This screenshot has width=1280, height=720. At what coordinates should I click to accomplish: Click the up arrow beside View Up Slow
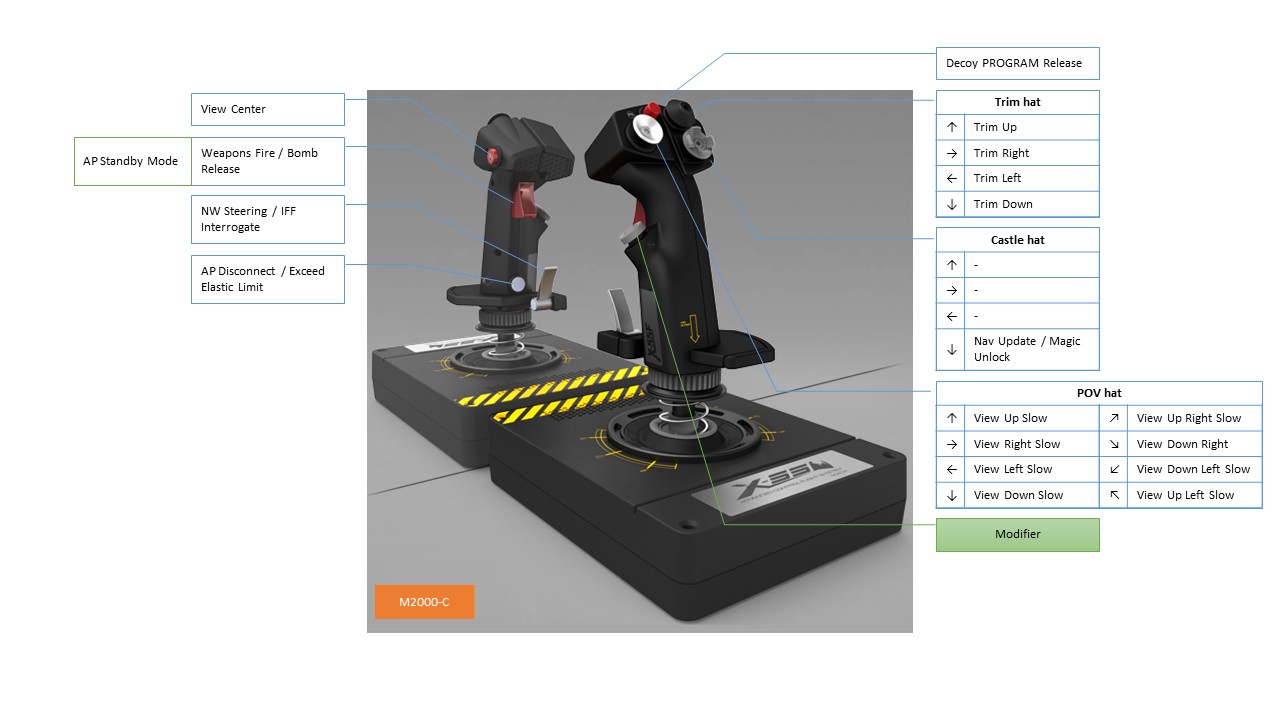[951, 418]
